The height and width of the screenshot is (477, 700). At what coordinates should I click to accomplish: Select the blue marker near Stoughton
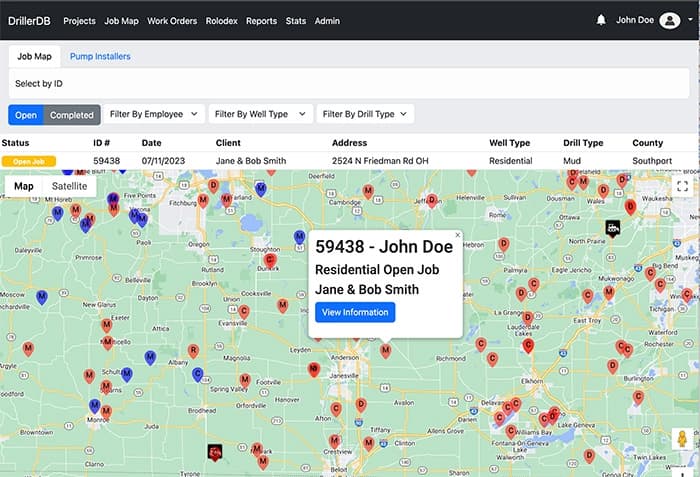coord(299,237)
